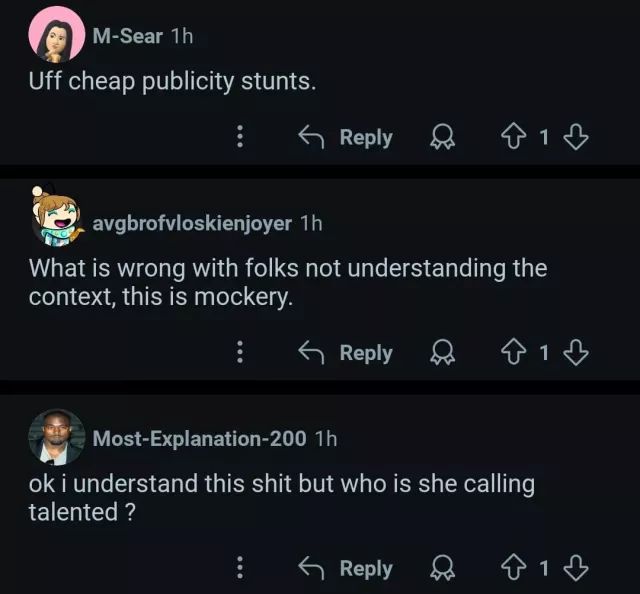This screenshot has width=640, height=594.
Task: Upvote Most-Explanation-200's comment
Action: point(513,568)
